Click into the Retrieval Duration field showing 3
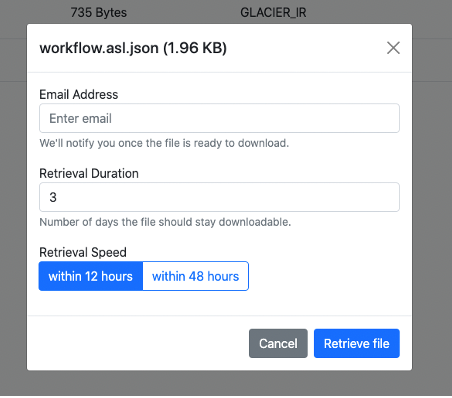The width and height of the screenshot is (452, 398). click(219, 197)
